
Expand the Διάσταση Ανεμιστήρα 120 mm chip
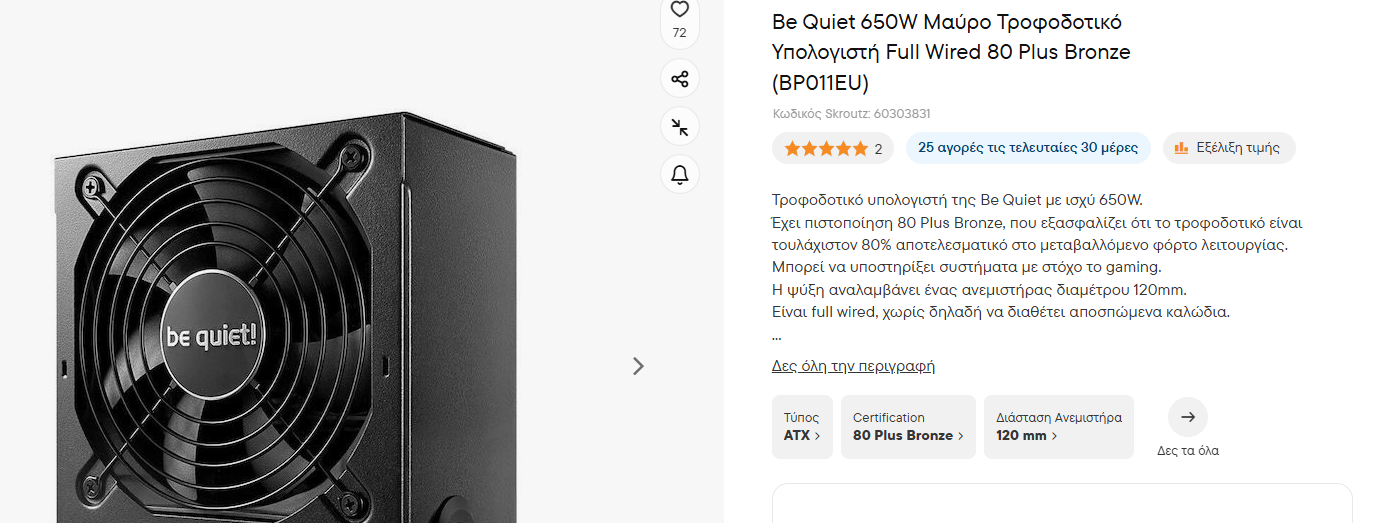tap(1059, 427)
